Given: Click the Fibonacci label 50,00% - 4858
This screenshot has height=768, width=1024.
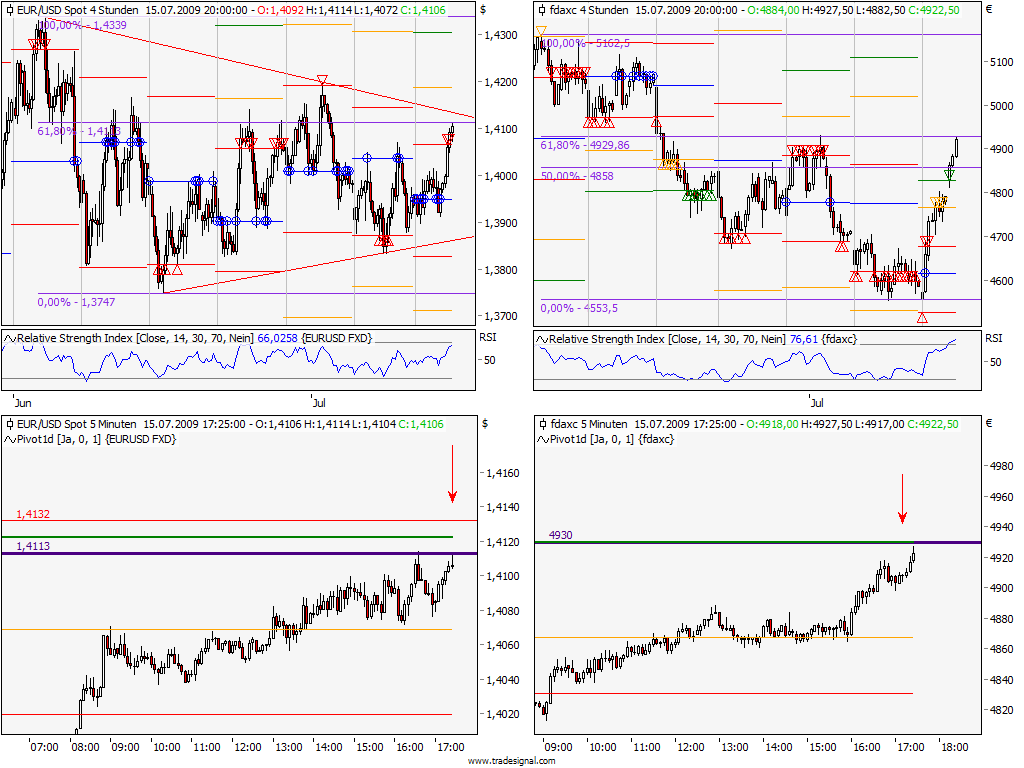Looking at the screenshot, I should tap(577, 176).
